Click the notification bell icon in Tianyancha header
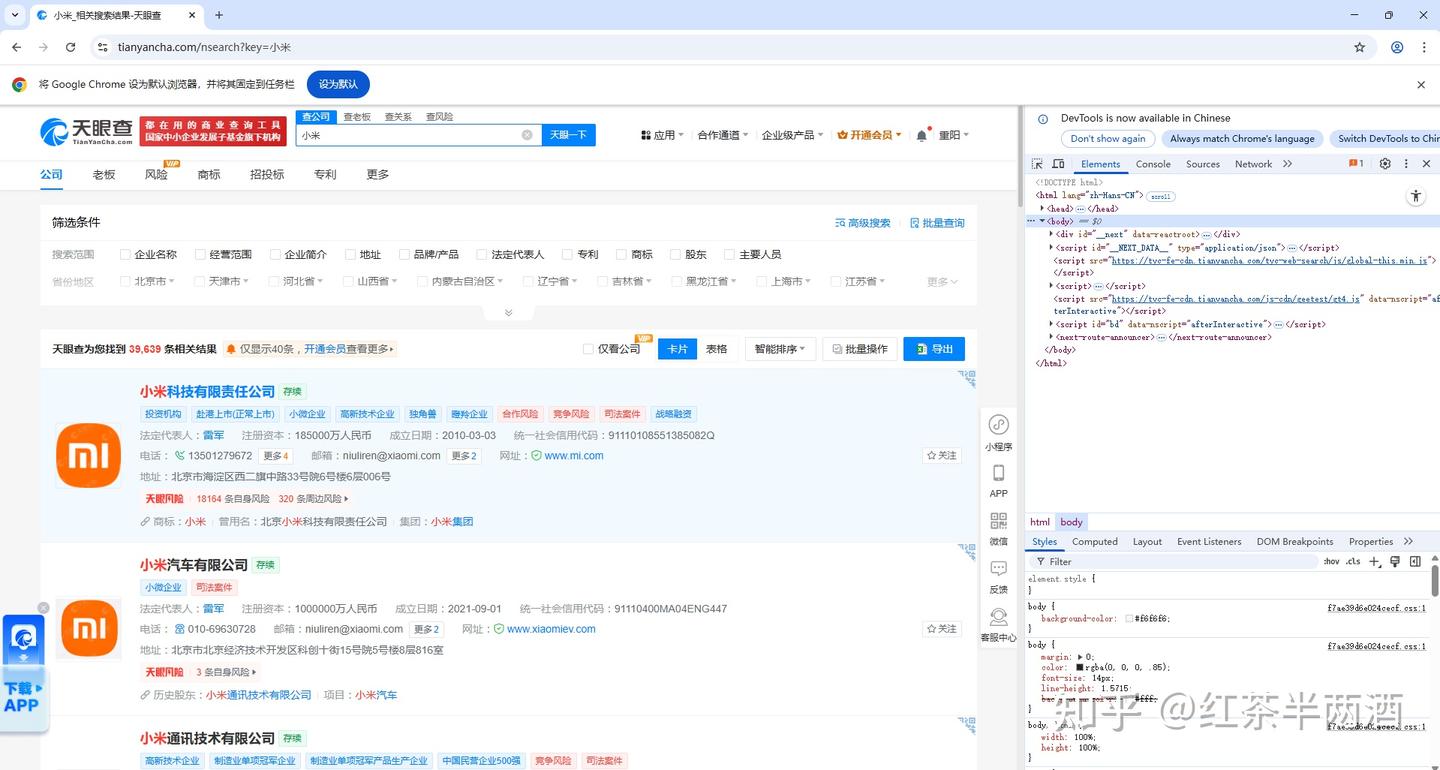 [922, 135]
